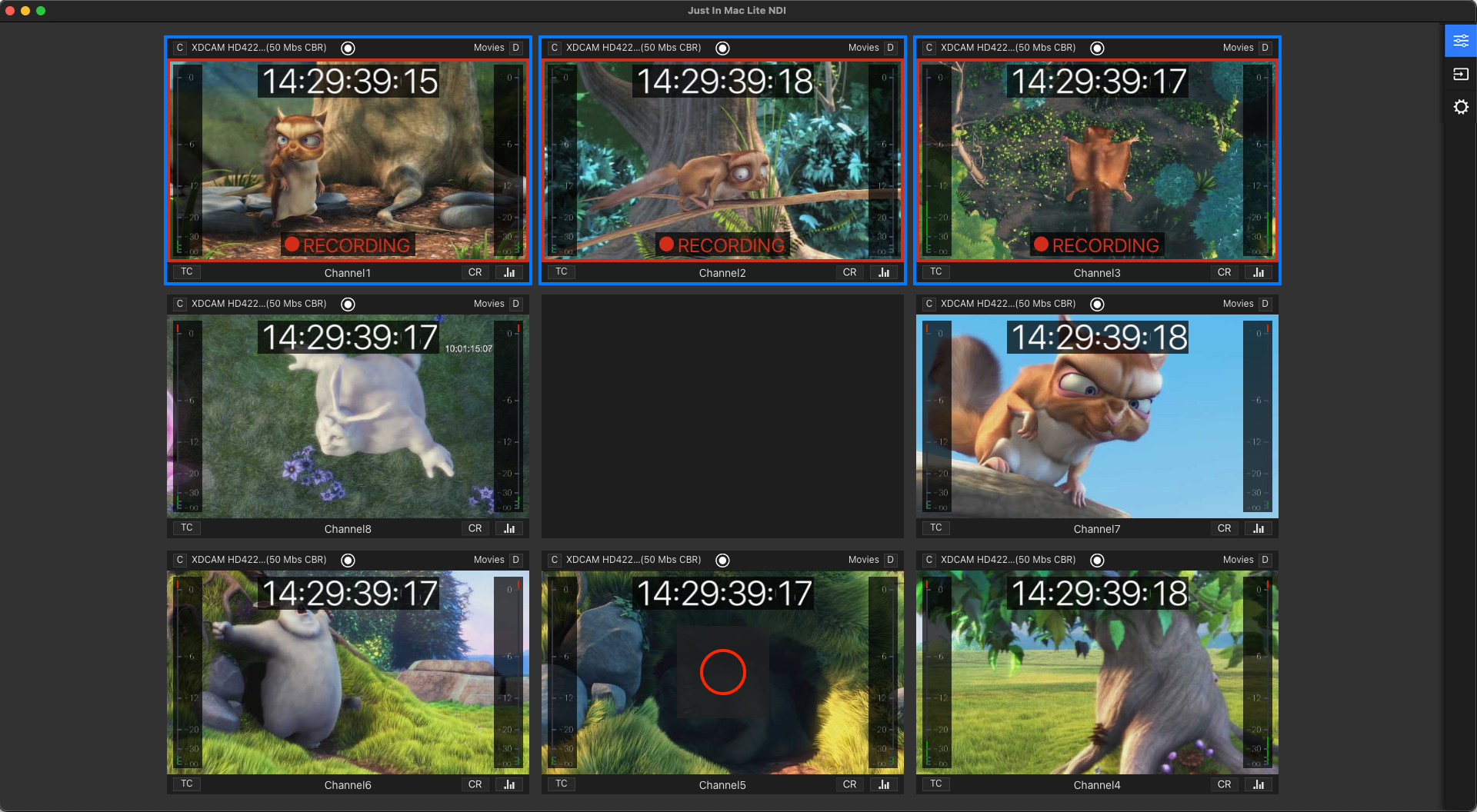This screenshot has width=1477, height=812.
Task: Click the C codec button on Channel6
Action: coord(179,560)
